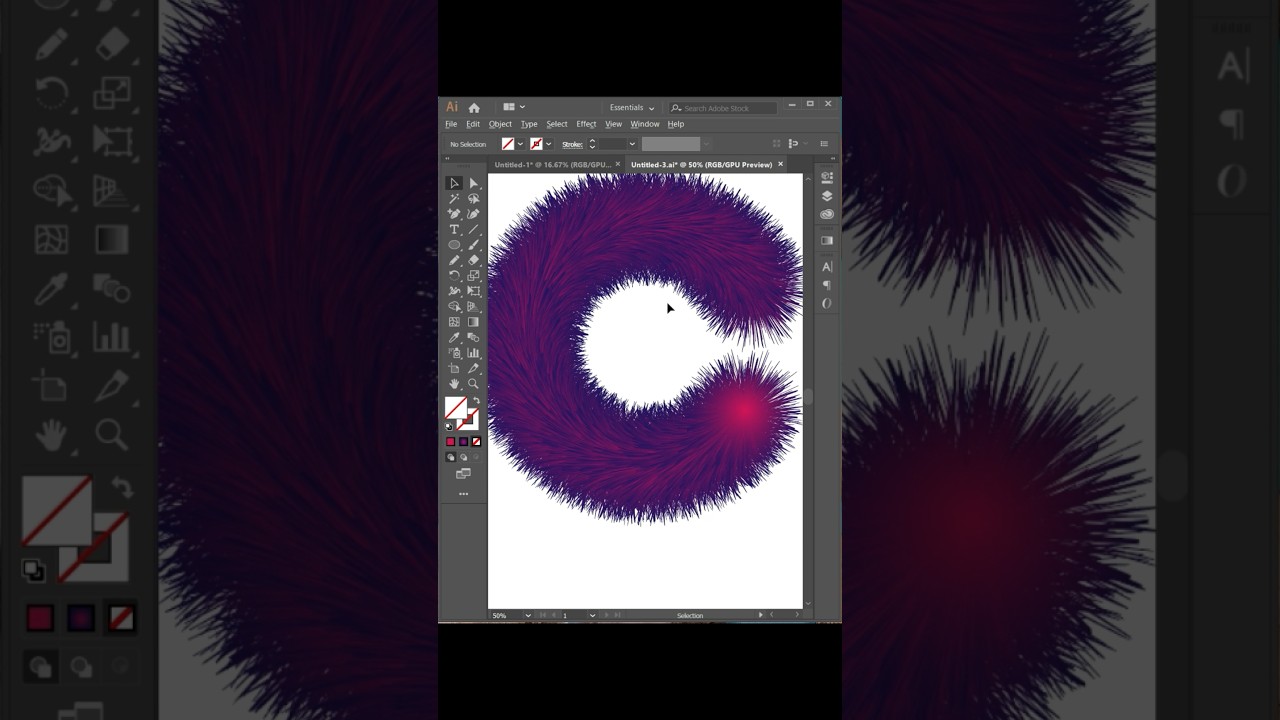Open the Paragraph panel icon
The height and width of the screenshot is (720, 1280).
pos(827,285)
